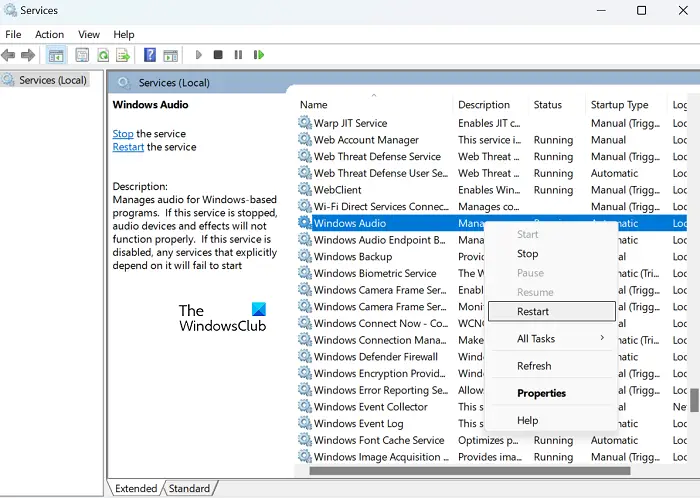Click the Stop the service link
700x498 pixels.
click(x=123, y=134)
